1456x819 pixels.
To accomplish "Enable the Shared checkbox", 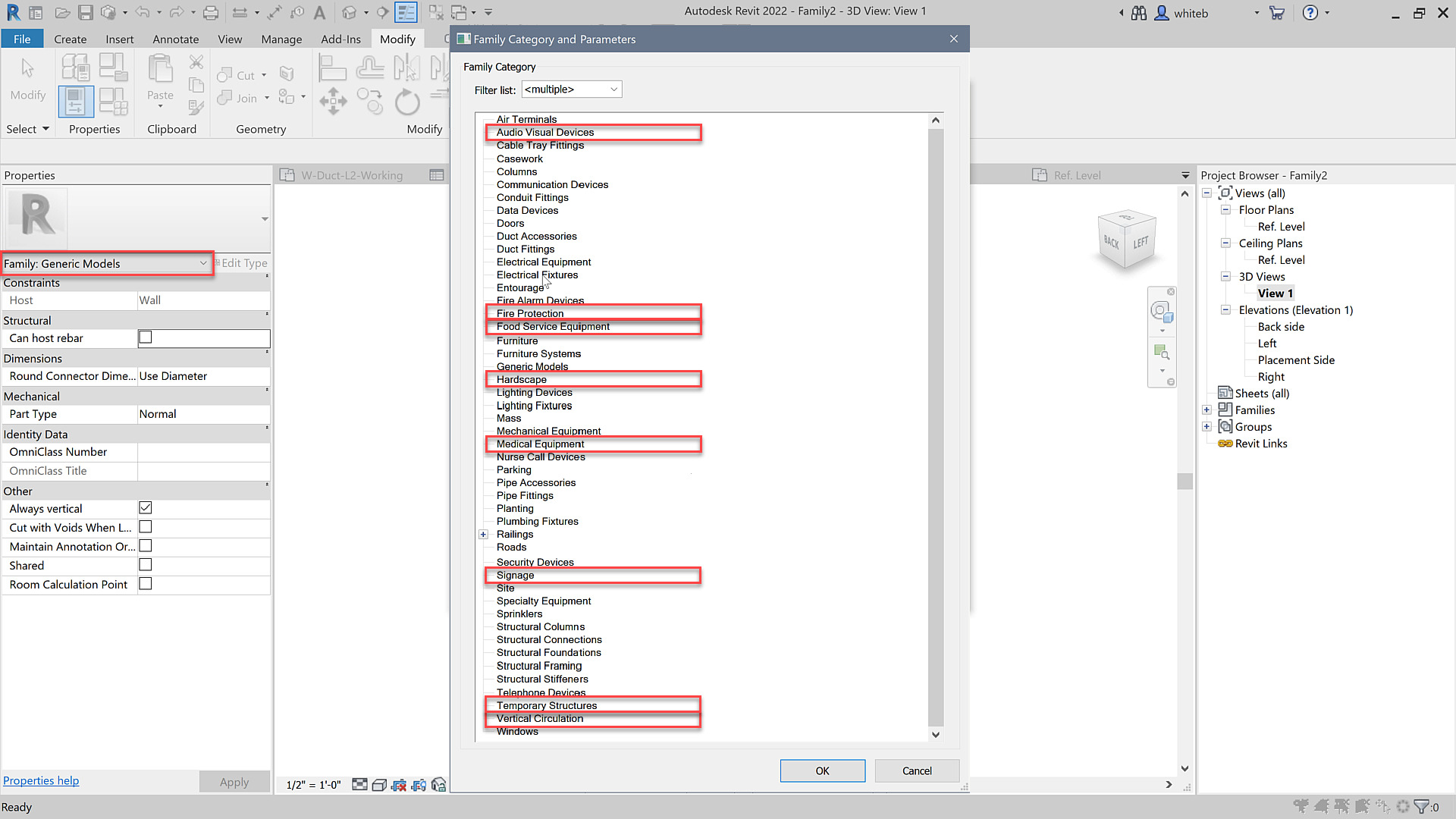I will pyautogui.click(x=146, y=565).
